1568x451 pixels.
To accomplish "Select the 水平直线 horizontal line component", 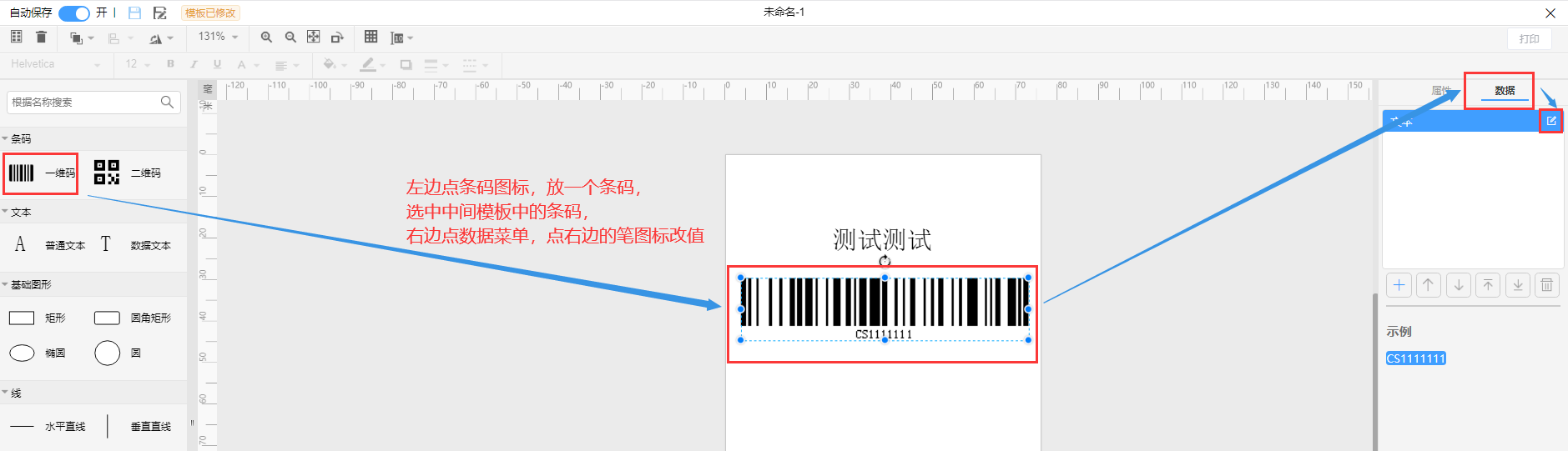I will (x=48, y=426).
